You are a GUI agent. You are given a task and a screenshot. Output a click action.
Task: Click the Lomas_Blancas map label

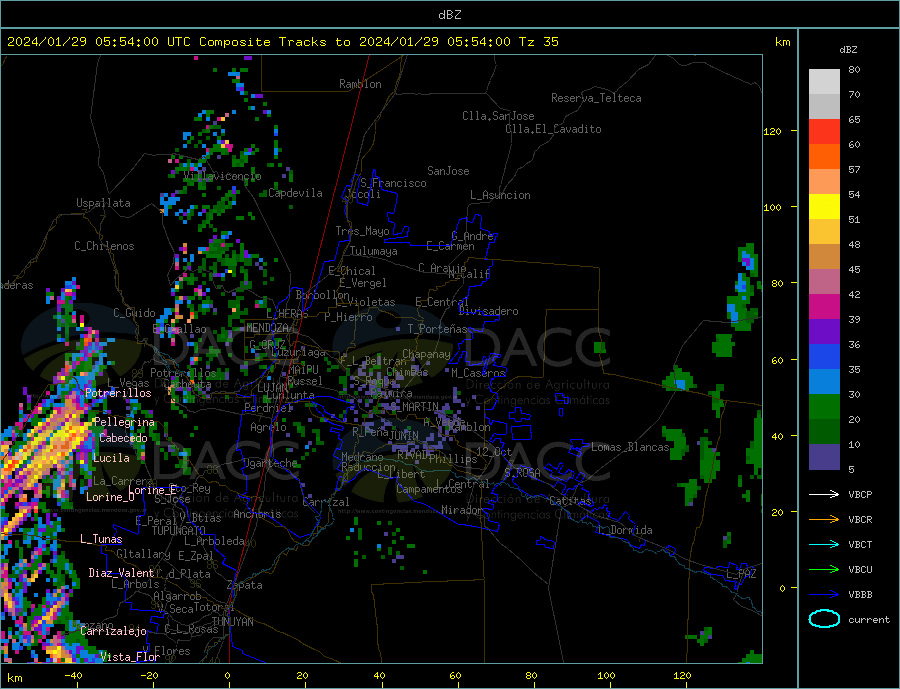click(630, 447)
